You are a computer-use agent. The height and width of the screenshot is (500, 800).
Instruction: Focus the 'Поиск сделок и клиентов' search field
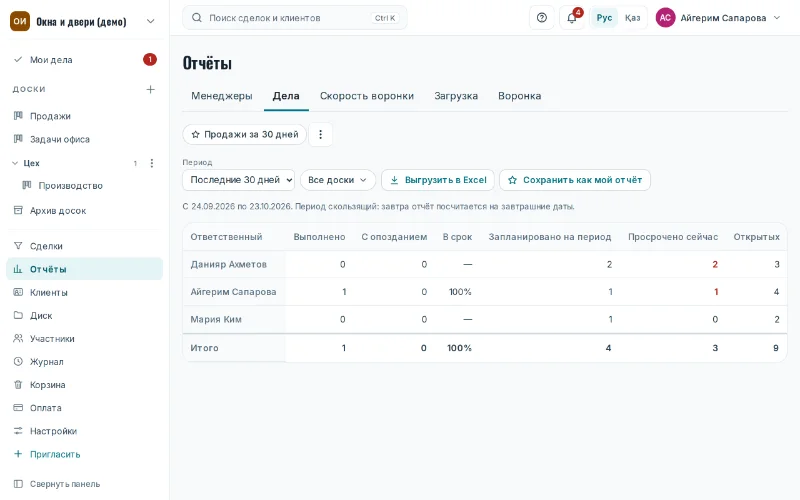pyautogui.click(x=294, y=18)
